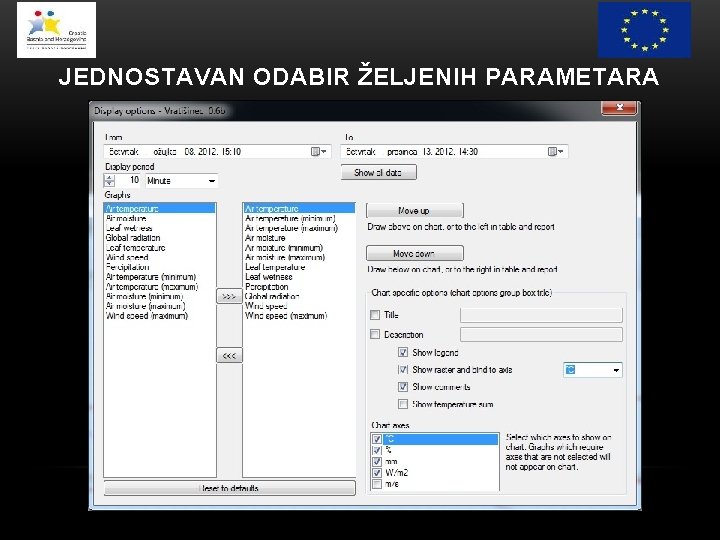Toggle Show raster and bind to axis
This screenshot has height=540, width=720.
click(403, 370)
